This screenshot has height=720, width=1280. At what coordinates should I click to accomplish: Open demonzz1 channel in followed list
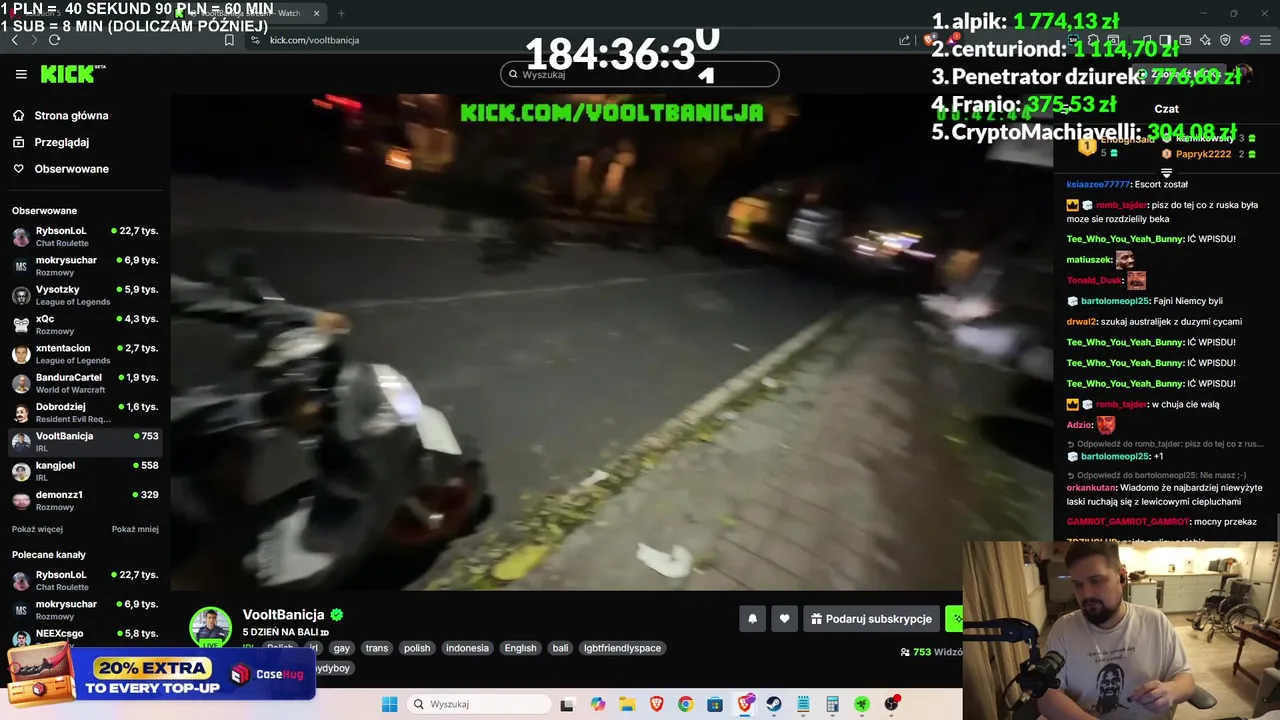[85, 500]
